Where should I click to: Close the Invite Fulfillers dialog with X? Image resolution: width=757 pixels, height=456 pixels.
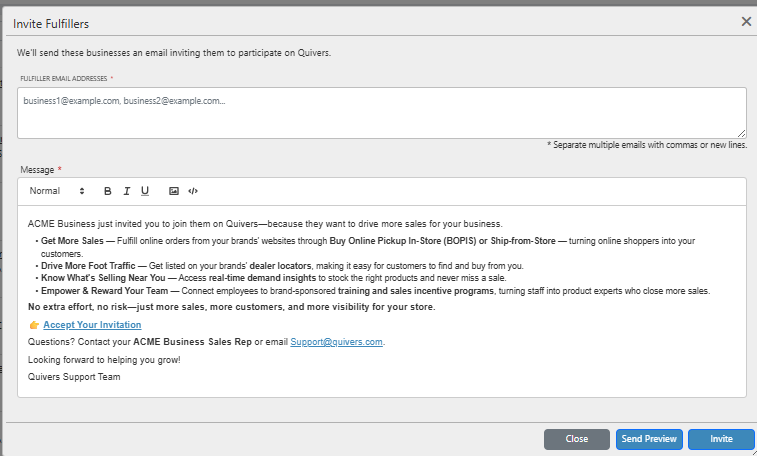tap(746, 21)
